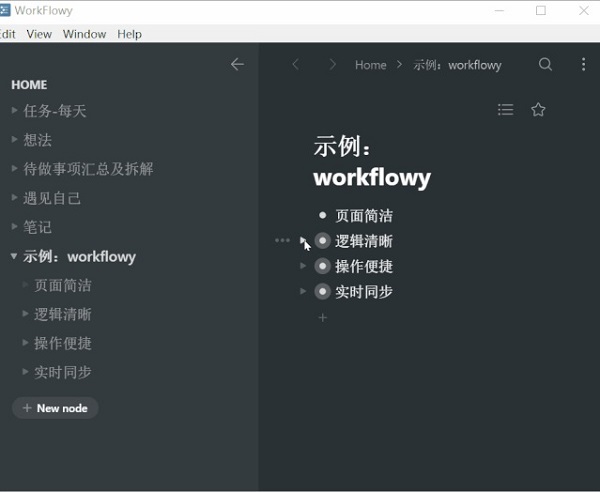Star this page with the favorite icon

(x=538, y=110)
